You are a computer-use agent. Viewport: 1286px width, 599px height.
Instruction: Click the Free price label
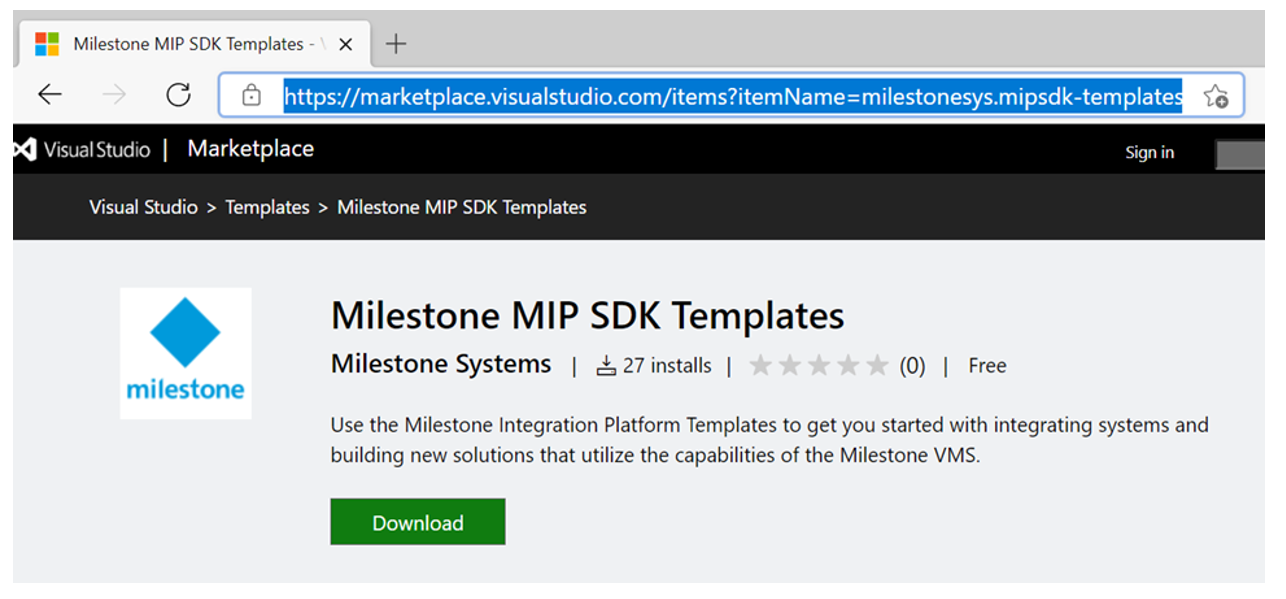(x=987, y=366)
